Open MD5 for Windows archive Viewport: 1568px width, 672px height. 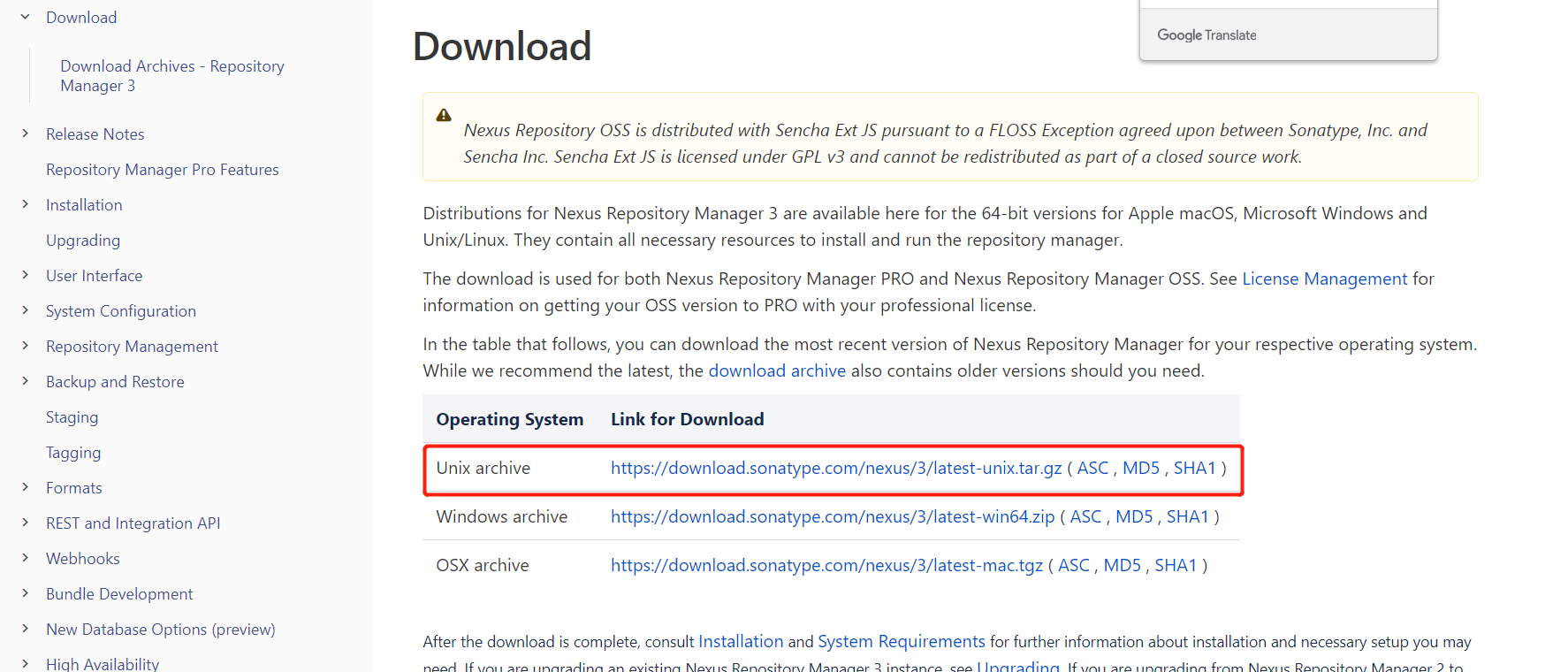(x=1134, y=516)
